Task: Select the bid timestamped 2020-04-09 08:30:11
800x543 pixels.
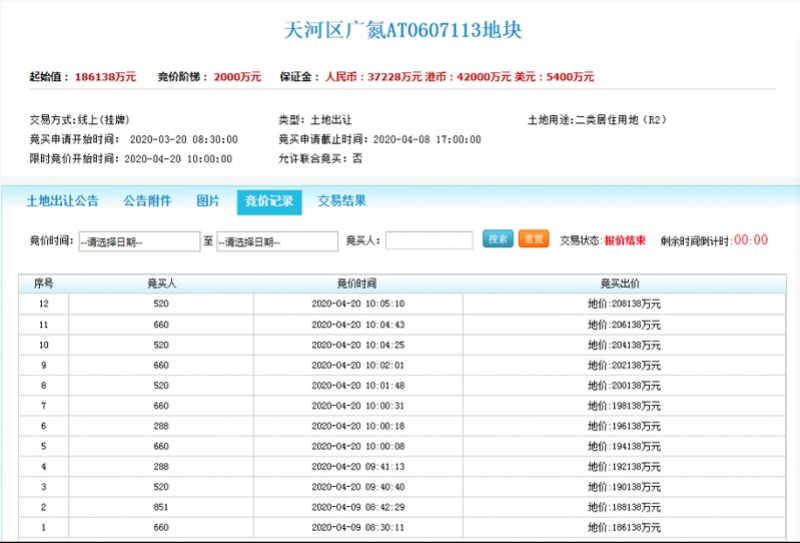Action: tap(357, 527)
